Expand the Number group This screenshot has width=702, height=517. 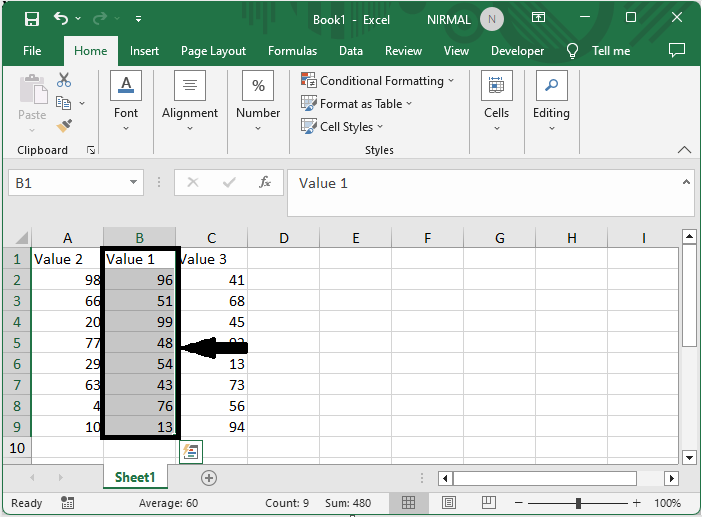point(258,102)
